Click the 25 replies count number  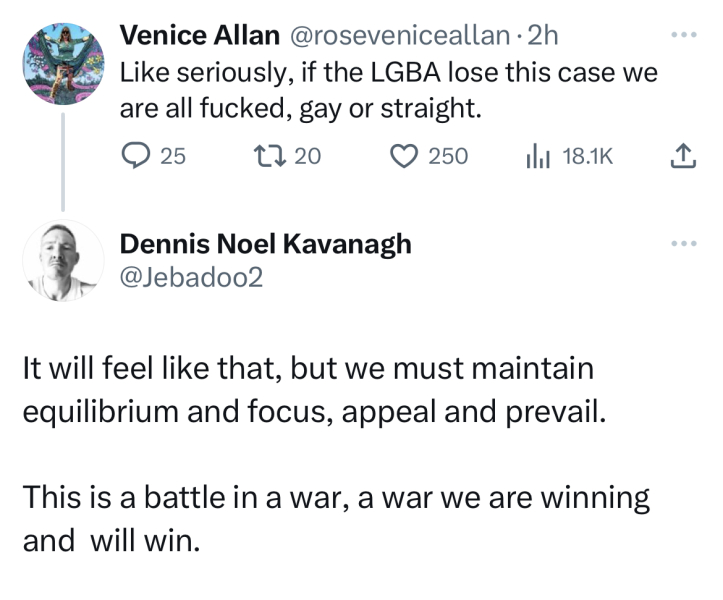[172, 156]
